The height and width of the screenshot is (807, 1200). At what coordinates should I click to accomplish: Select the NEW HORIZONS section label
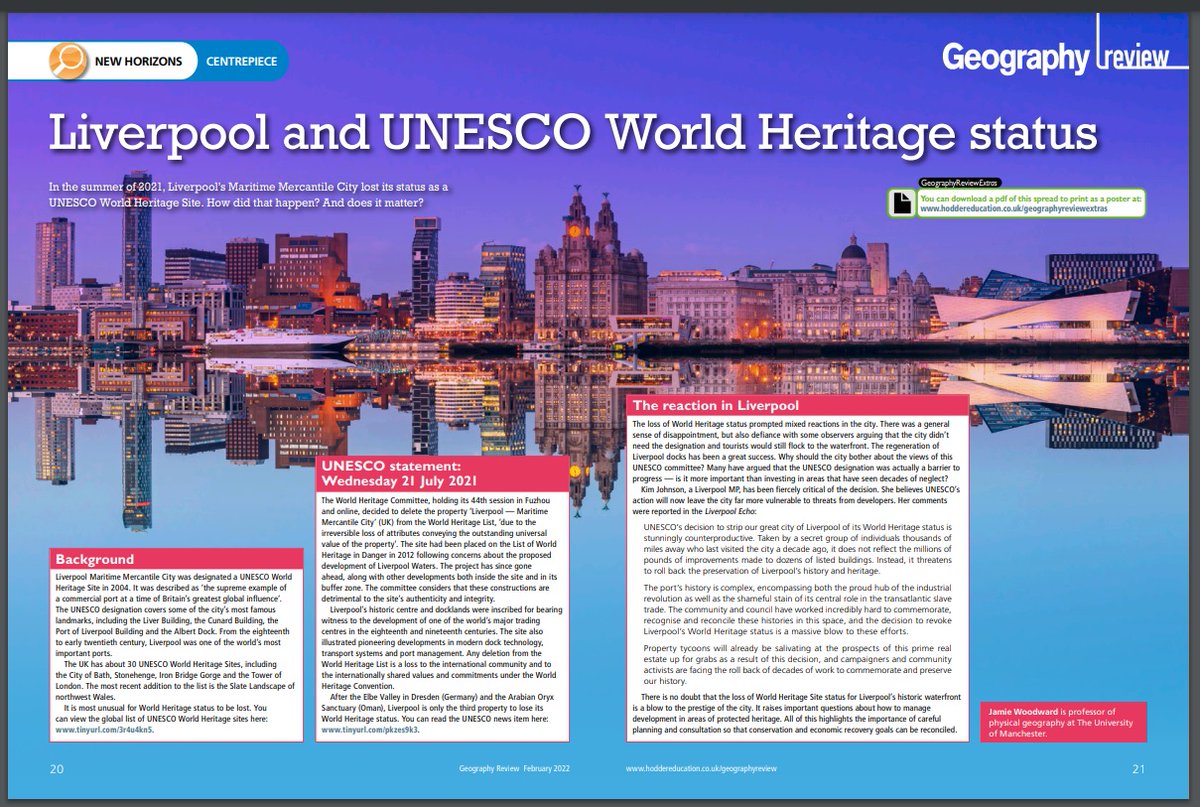click(x=139, y=61)
